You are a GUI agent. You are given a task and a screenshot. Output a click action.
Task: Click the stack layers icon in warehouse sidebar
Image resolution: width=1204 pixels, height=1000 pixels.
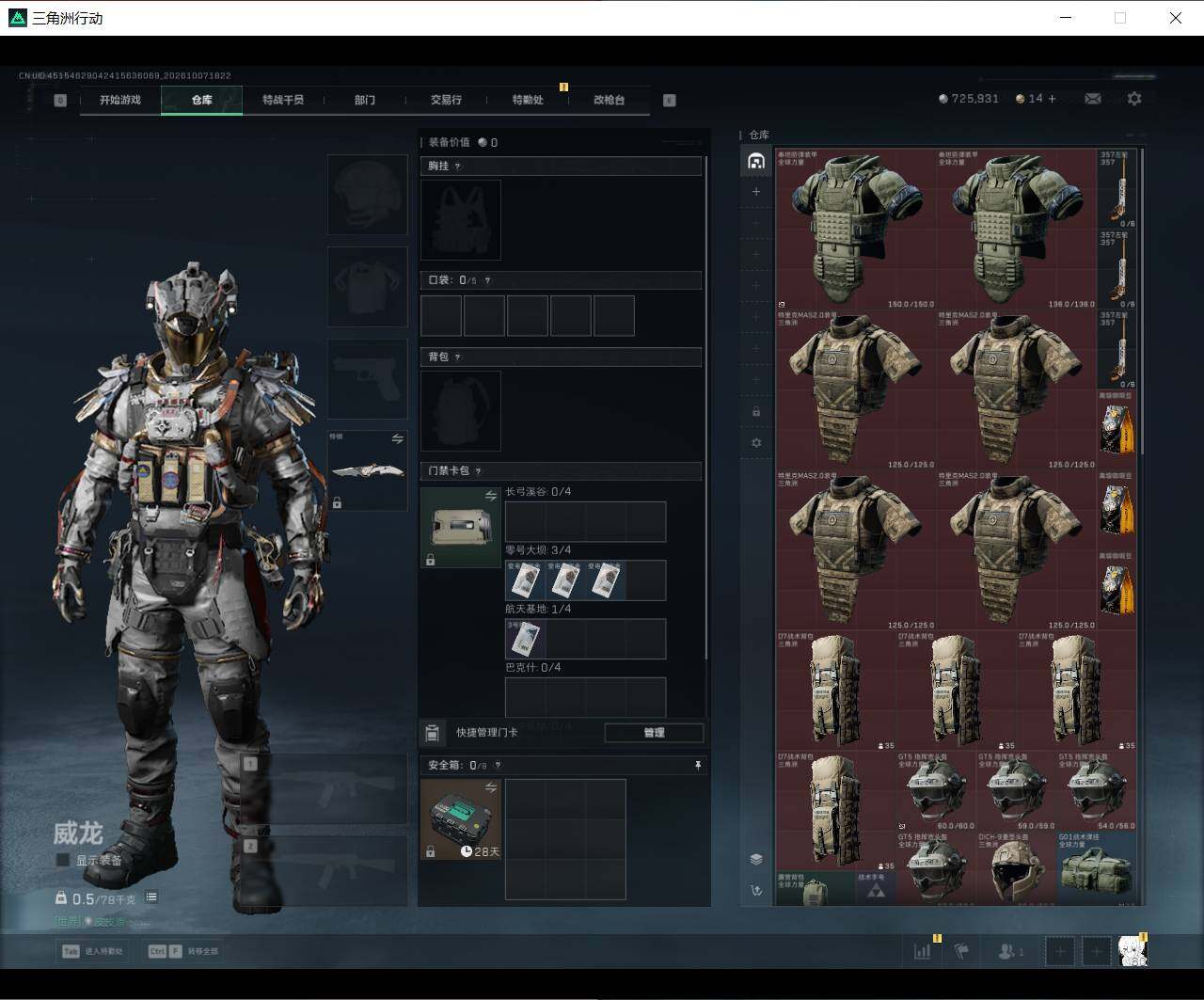(756, 859)
